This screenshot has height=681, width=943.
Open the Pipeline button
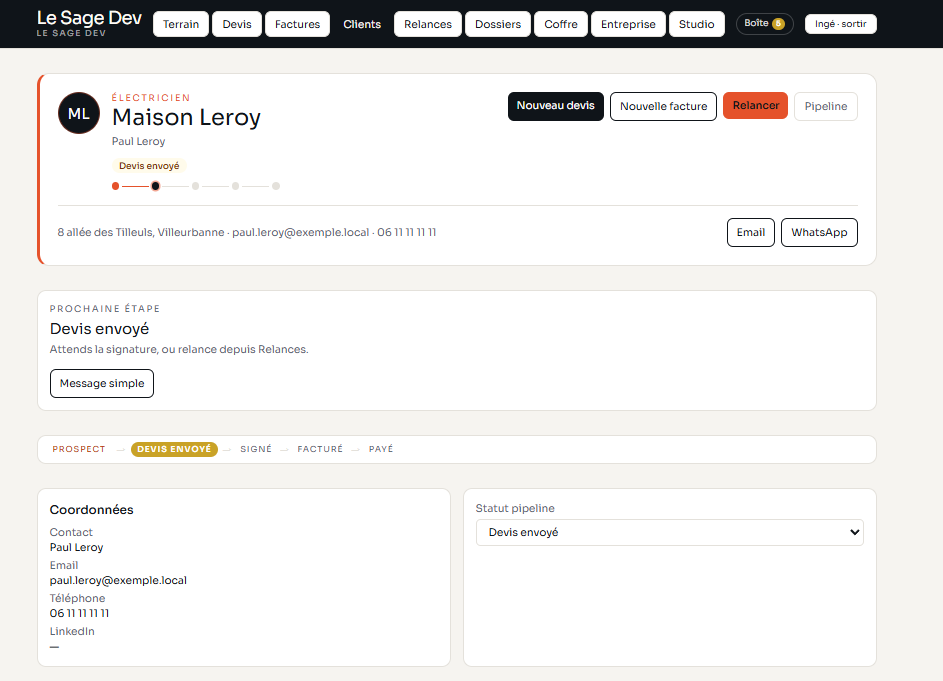[826, 106]
